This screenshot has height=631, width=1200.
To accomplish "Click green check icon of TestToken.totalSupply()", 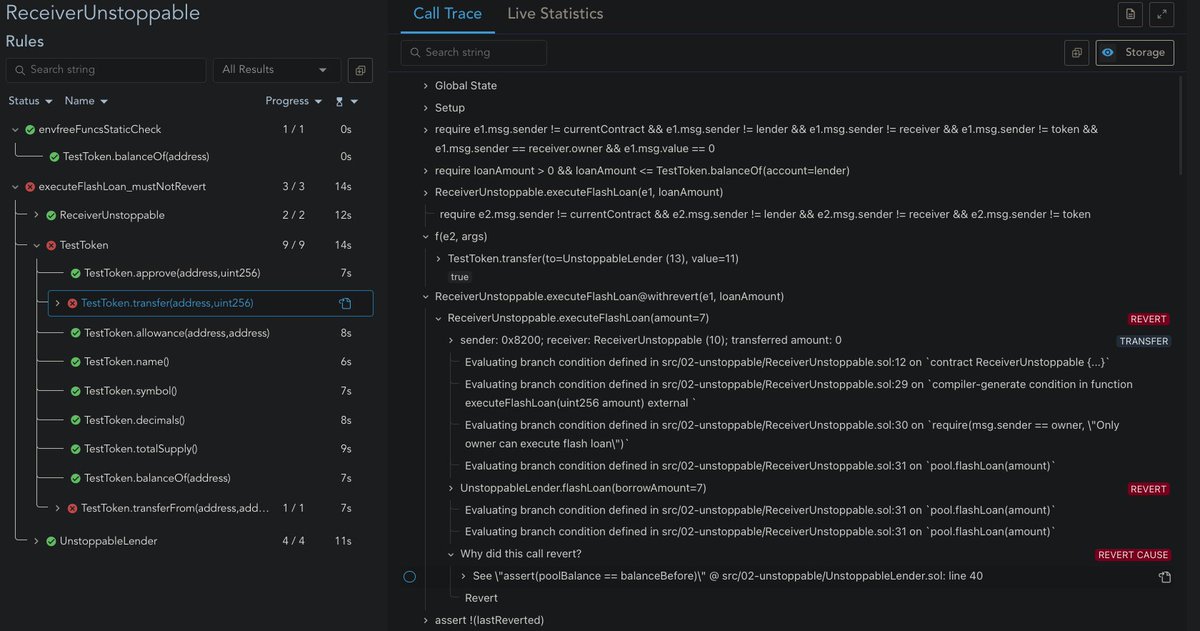I will tap(76, 450).
